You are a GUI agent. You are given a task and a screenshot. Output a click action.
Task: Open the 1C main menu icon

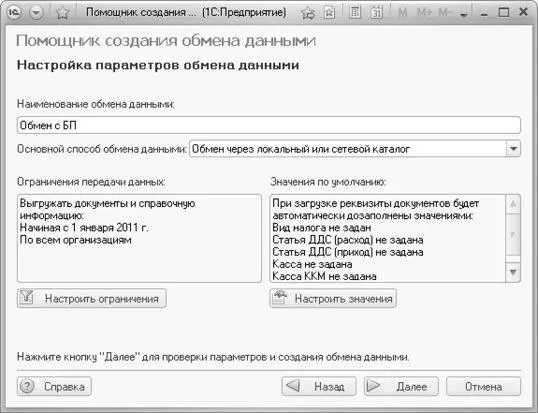click(14, 13)
